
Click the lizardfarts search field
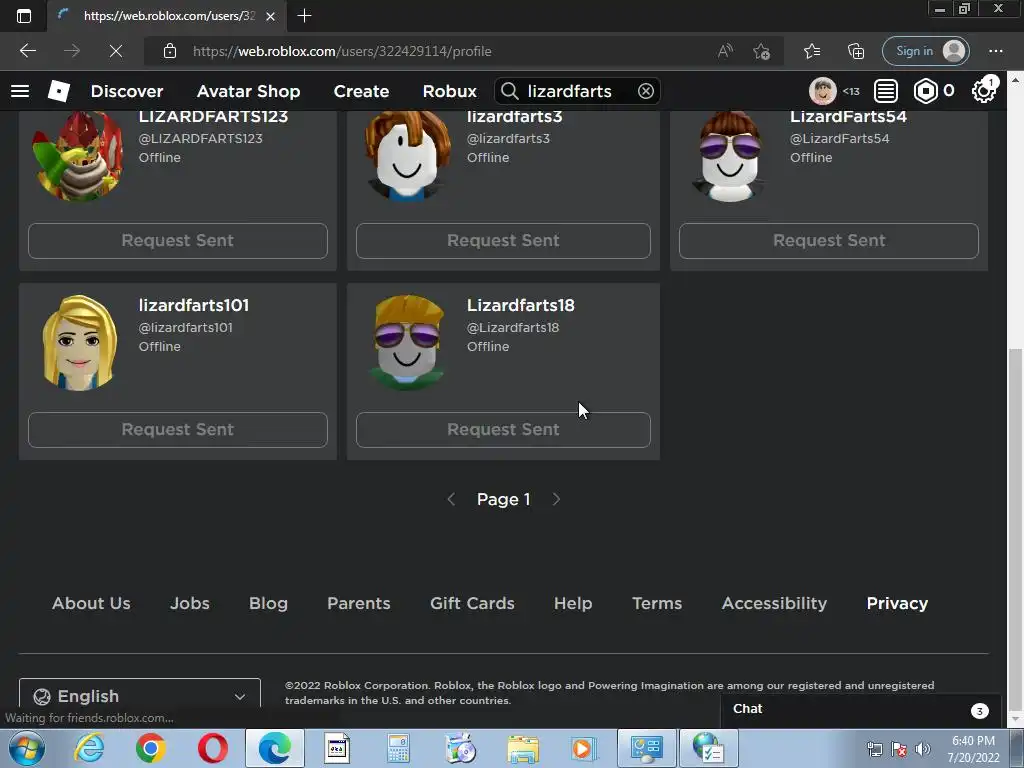point(577,91)
